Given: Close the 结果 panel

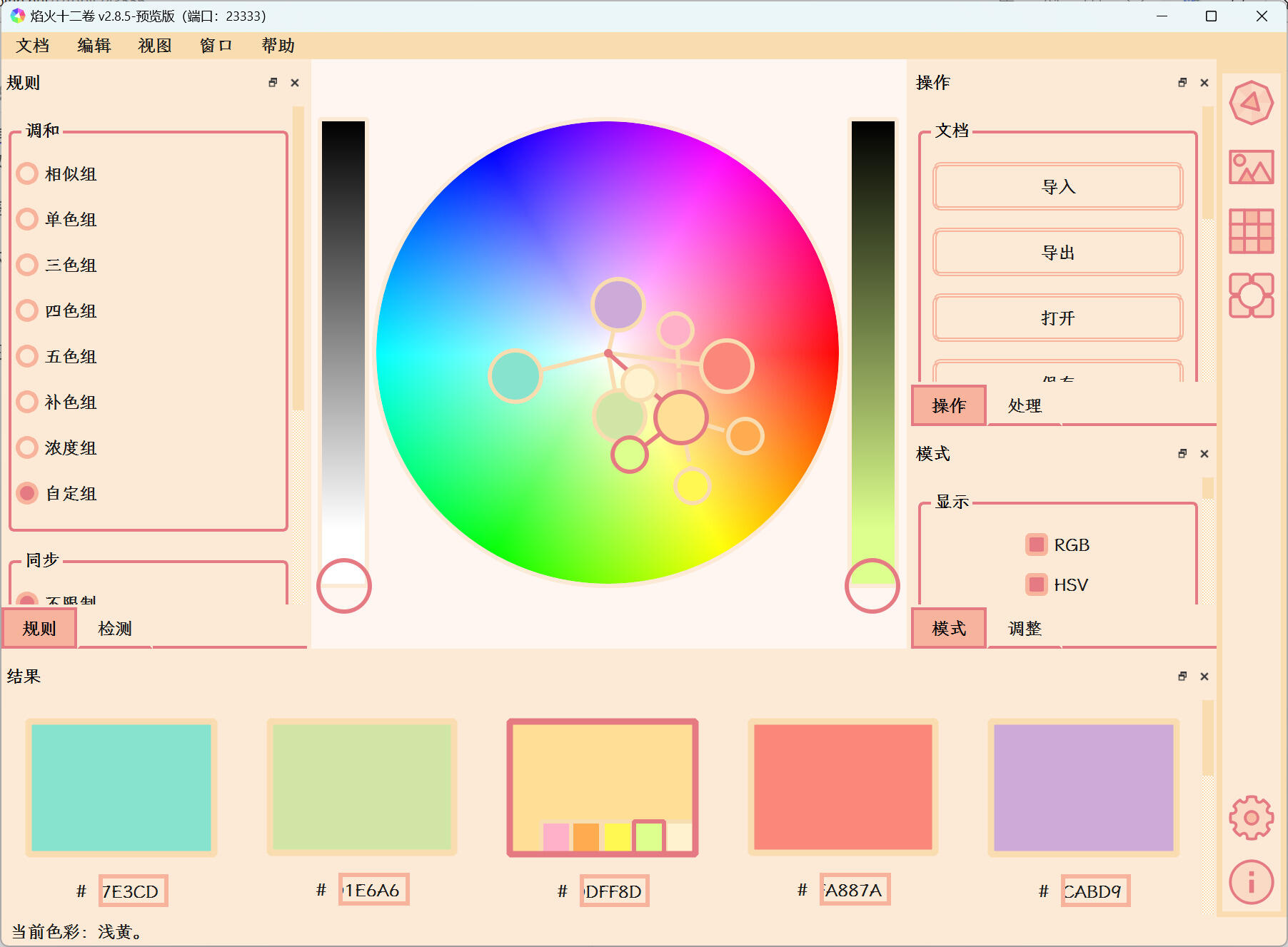Looking at the screenshot, I should coord(1204,677).
